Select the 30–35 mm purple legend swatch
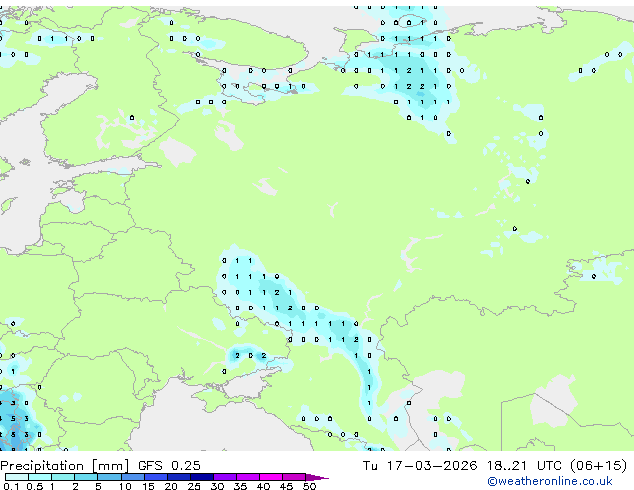 (x=225, y=477)
